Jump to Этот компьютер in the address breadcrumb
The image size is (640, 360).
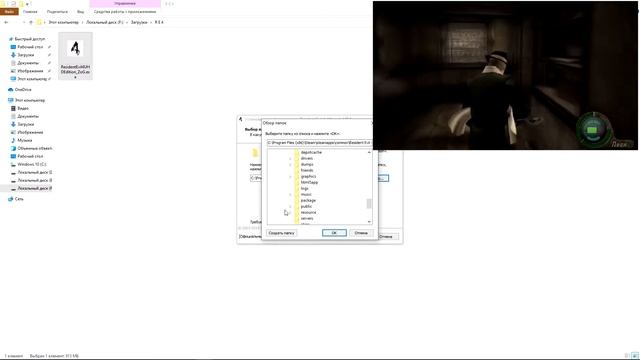tap(64, 22)
